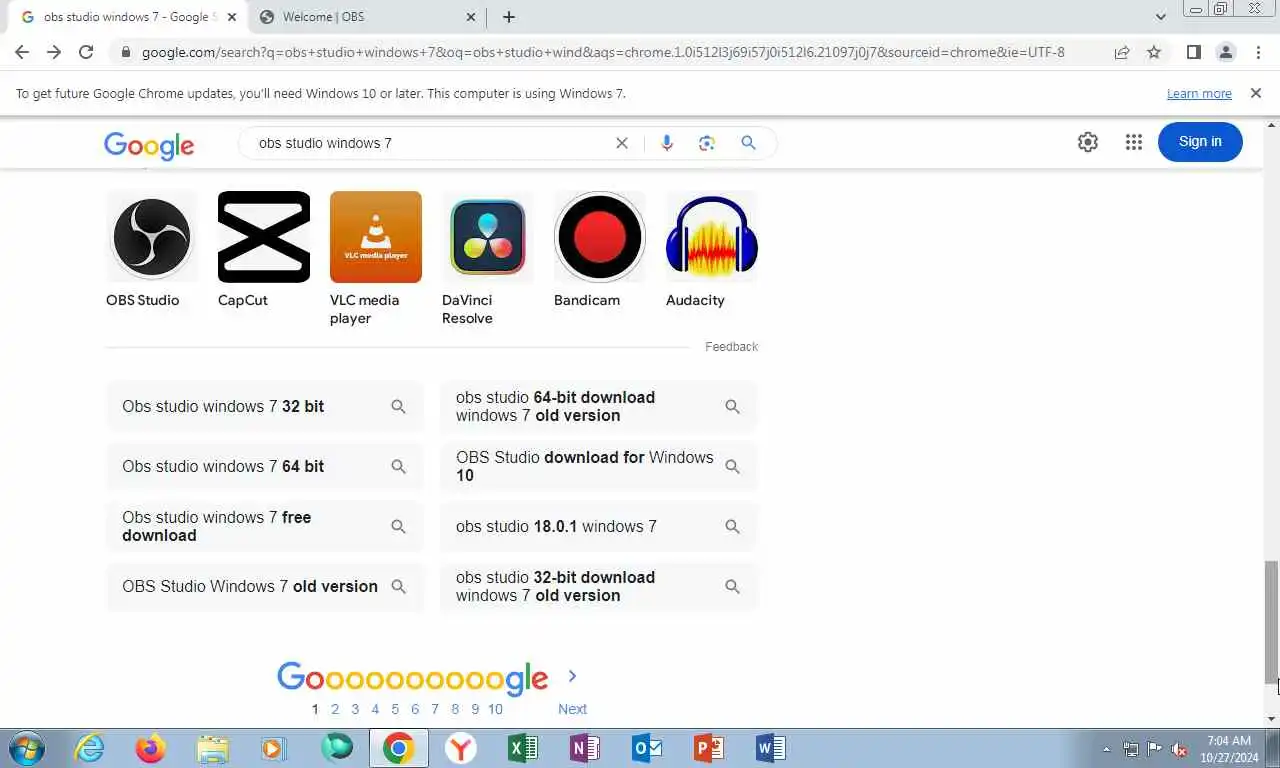Search OBS Studio Windows 7 old version
The image size is (1280, 768).
pos(264,586)
